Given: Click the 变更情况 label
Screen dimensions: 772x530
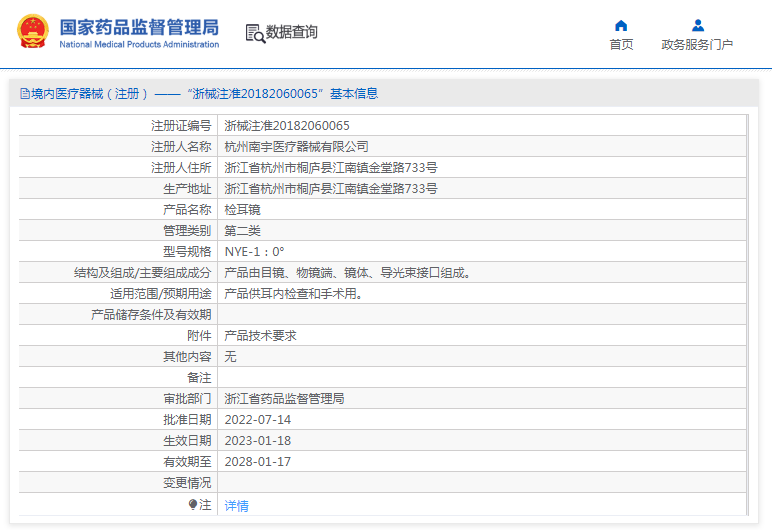Looking at the screenshot, I should pyautogui.click(x=187, y=483).
